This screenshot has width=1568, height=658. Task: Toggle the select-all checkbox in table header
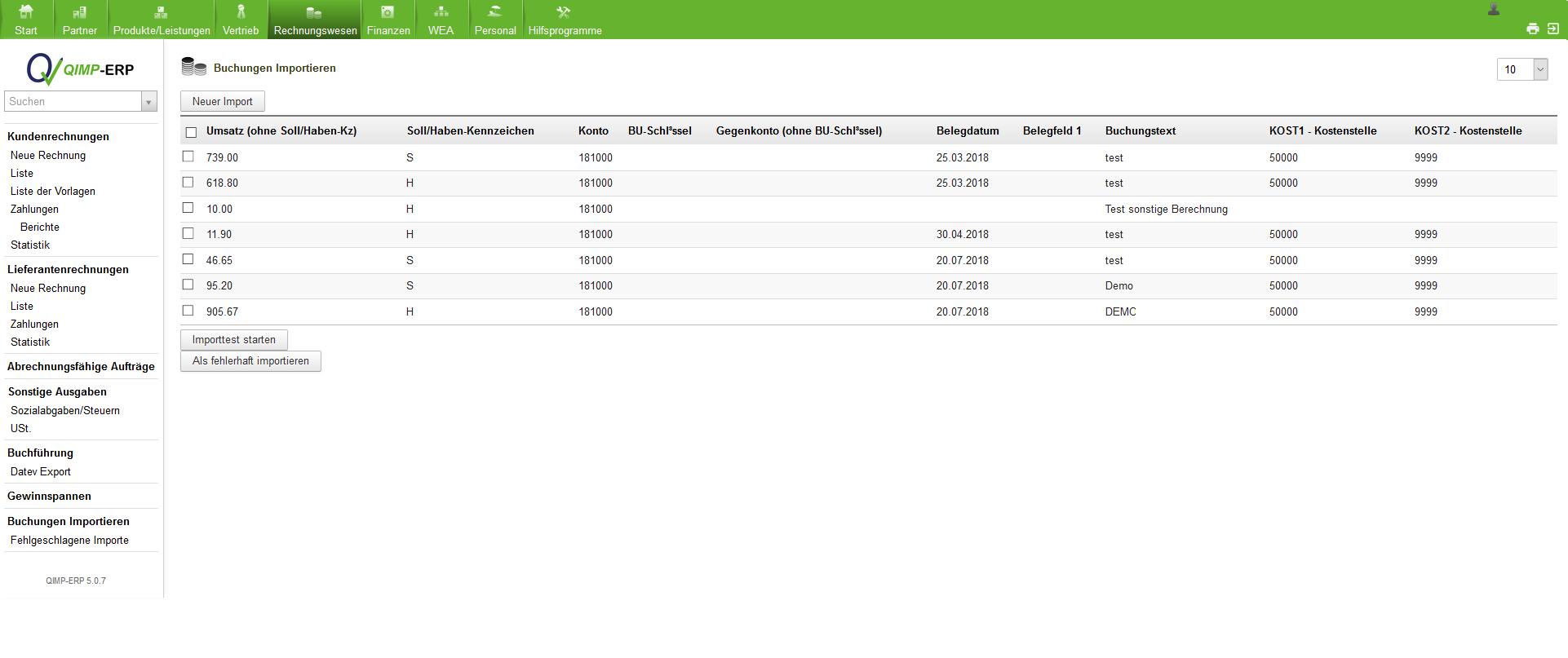pos(191,132)
